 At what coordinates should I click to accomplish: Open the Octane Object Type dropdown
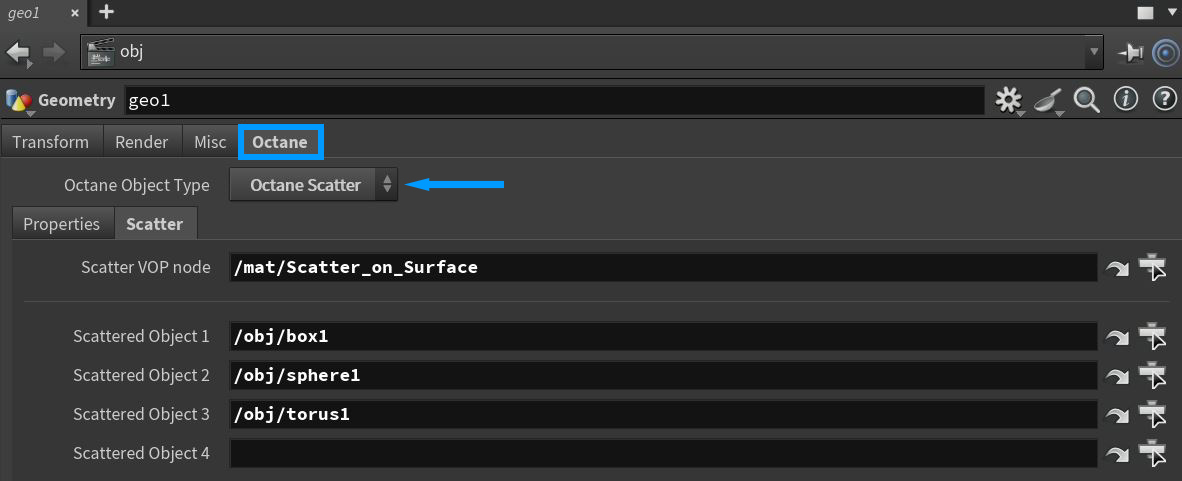(x=313, y=185)
